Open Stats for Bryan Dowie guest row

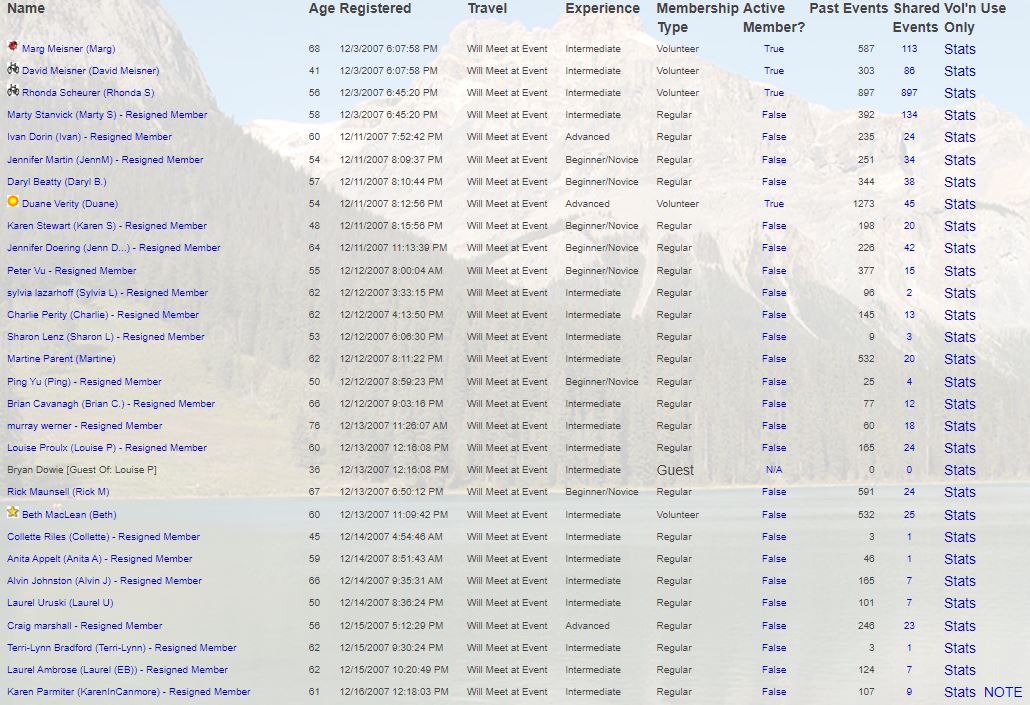pyautogui.click(x=959, y=470)
